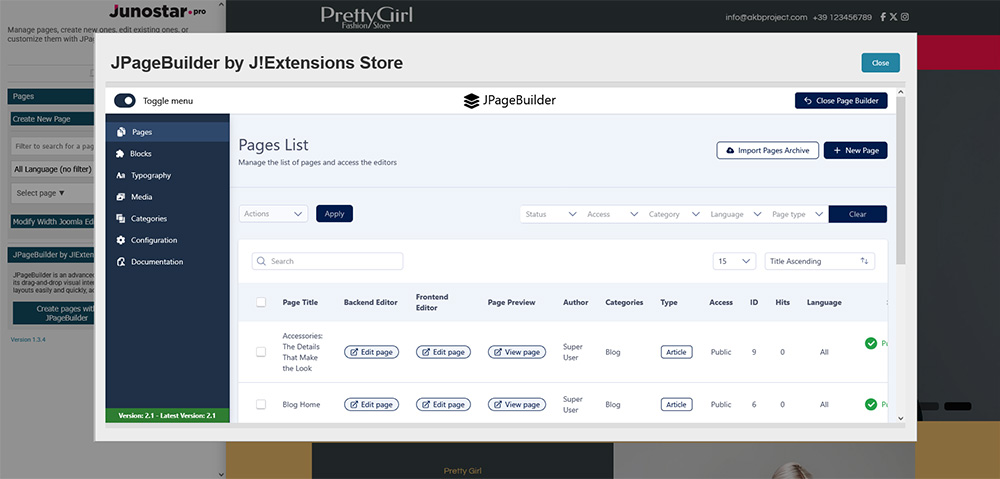The height and width of the screenshot is (479, 1000).
Task: Sort table by Page Title column header
Action: [300, 302]
